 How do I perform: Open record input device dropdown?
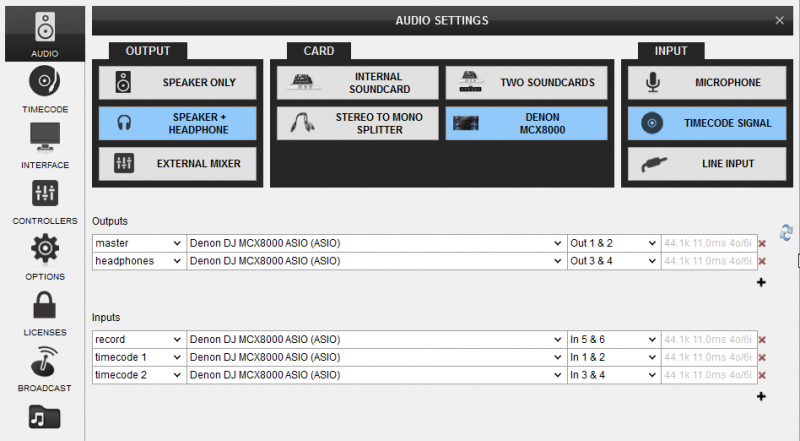click(377, 339)
